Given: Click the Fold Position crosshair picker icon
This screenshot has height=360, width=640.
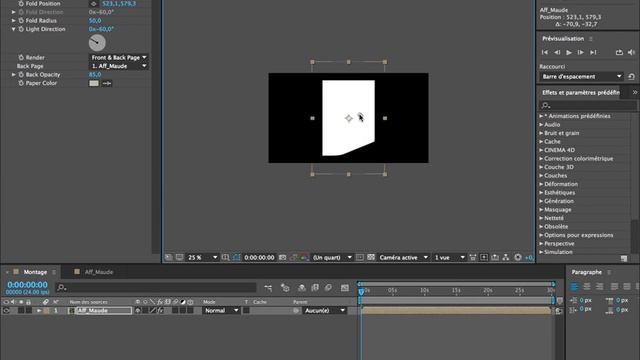Looking at the screenshot, I should pyautogui.click(x=93, y=4).
